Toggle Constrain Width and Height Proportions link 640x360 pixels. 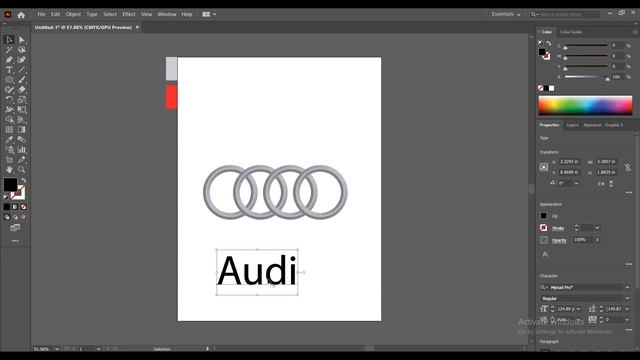(x=628, y=167)
